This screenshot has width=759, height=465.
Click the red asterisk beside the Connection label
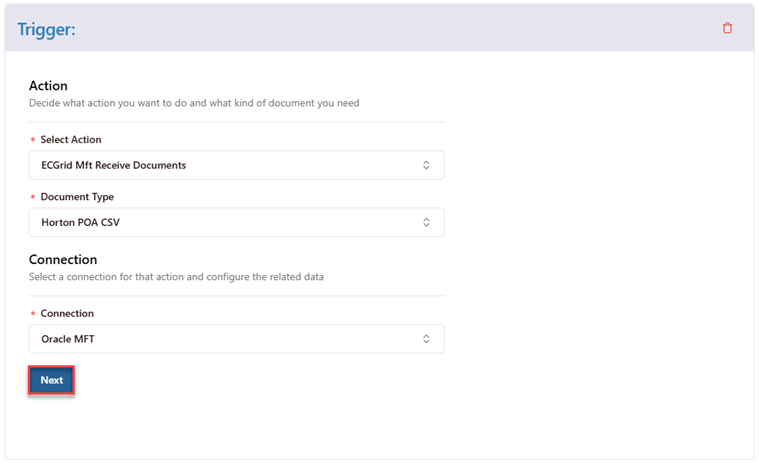[33, 314]
